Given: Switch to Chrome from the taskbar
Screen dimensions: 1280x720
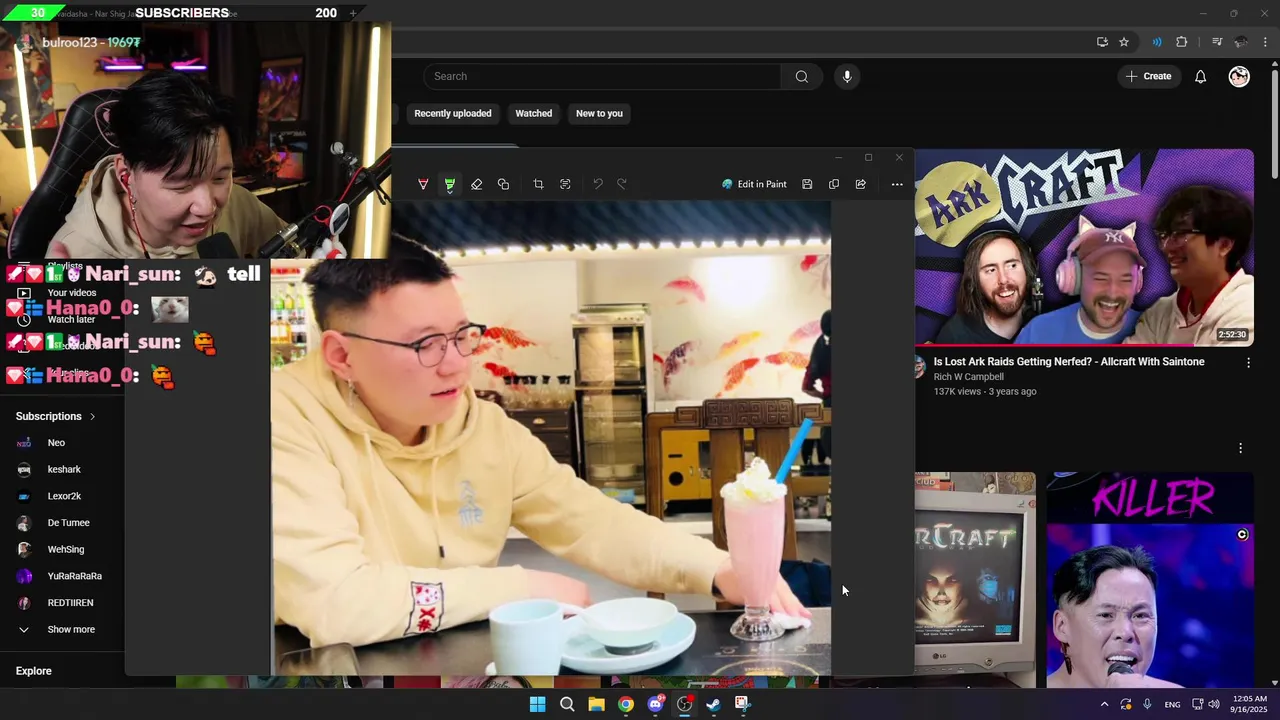Looking at the screenshot, I should tap(625, 704).
